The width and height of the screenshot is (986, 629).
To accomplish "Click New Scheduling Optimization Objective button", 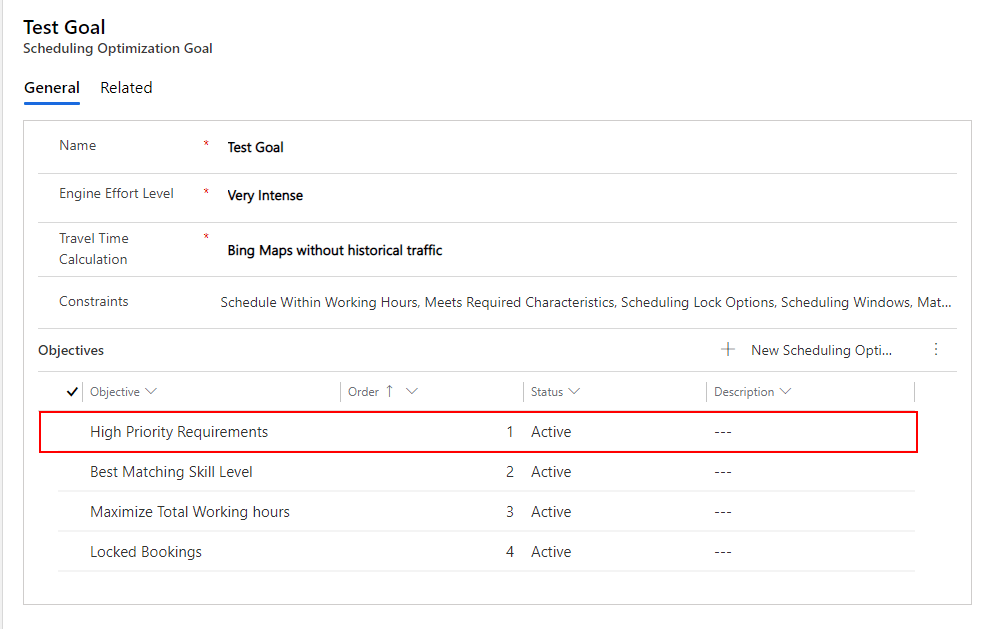I will (x=820, y=350).
